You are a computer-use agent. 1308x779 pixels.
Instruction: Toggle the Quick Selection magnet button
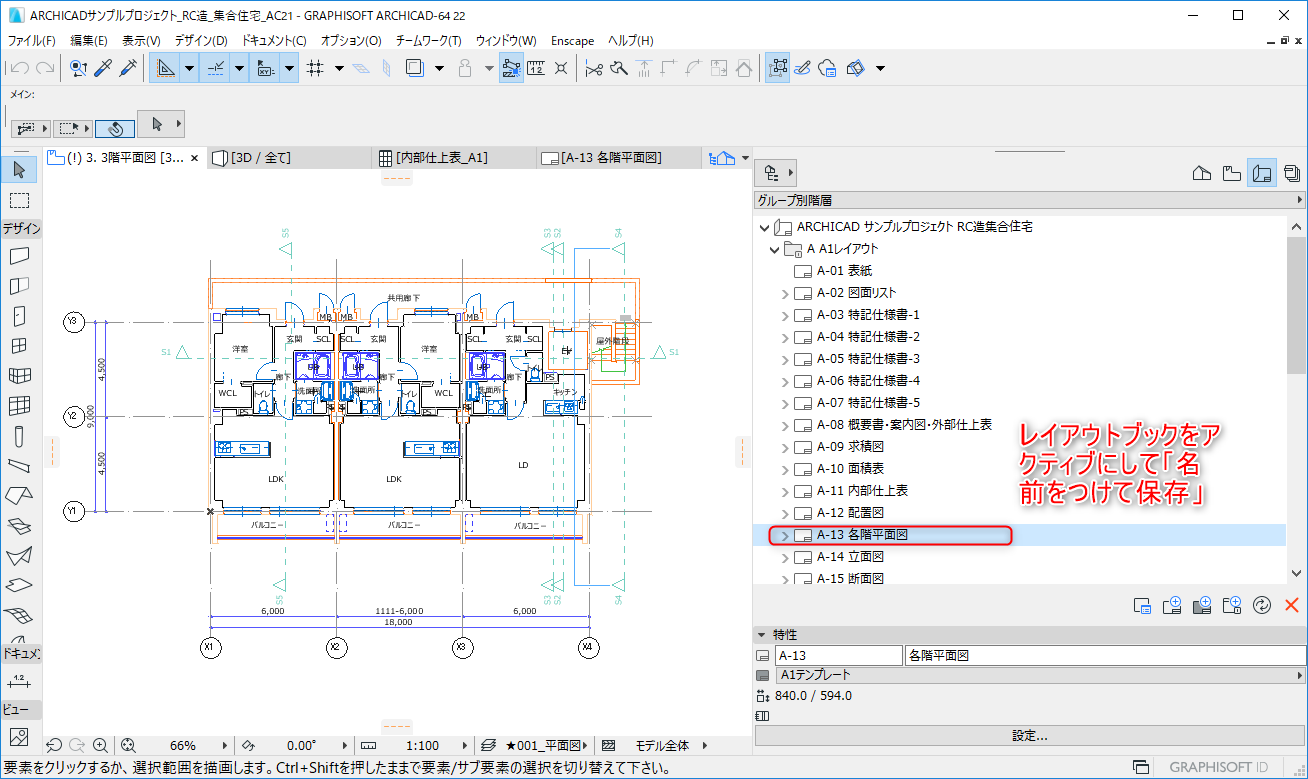[115, 128]
